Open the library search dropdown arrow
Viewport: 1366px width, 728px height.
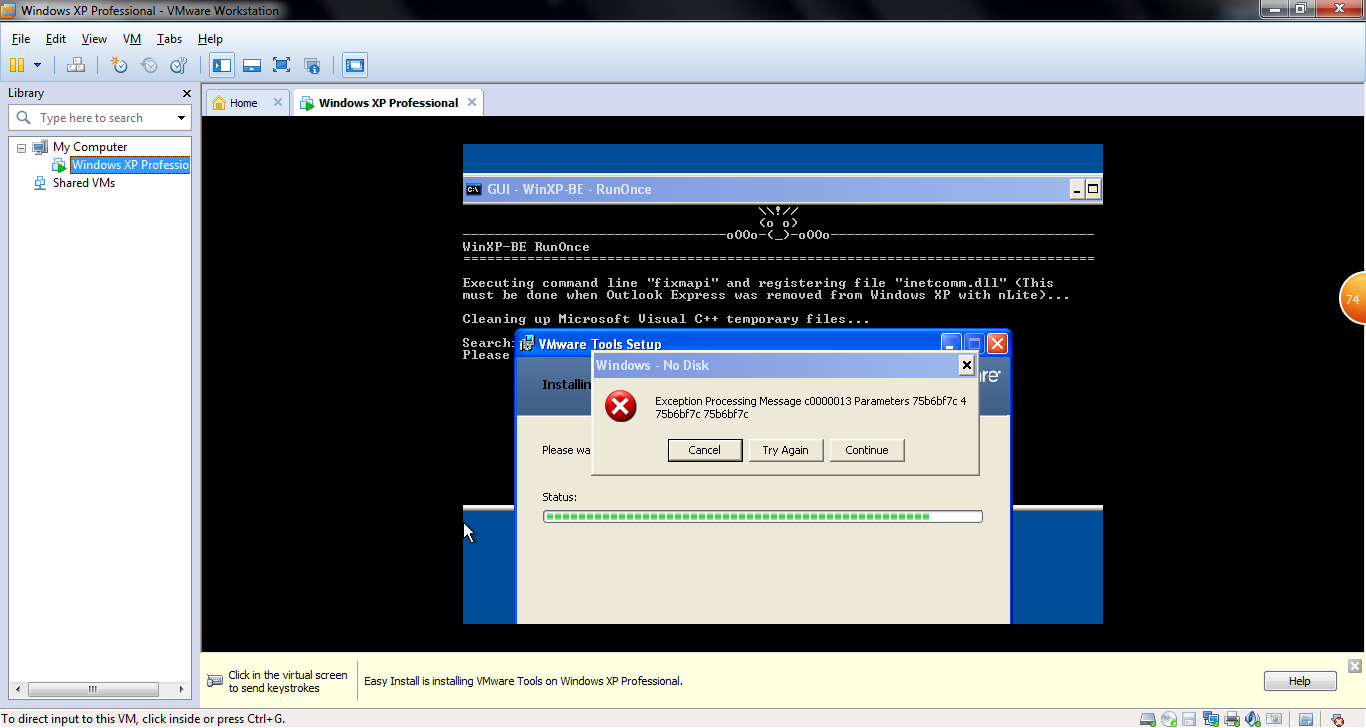181,118
